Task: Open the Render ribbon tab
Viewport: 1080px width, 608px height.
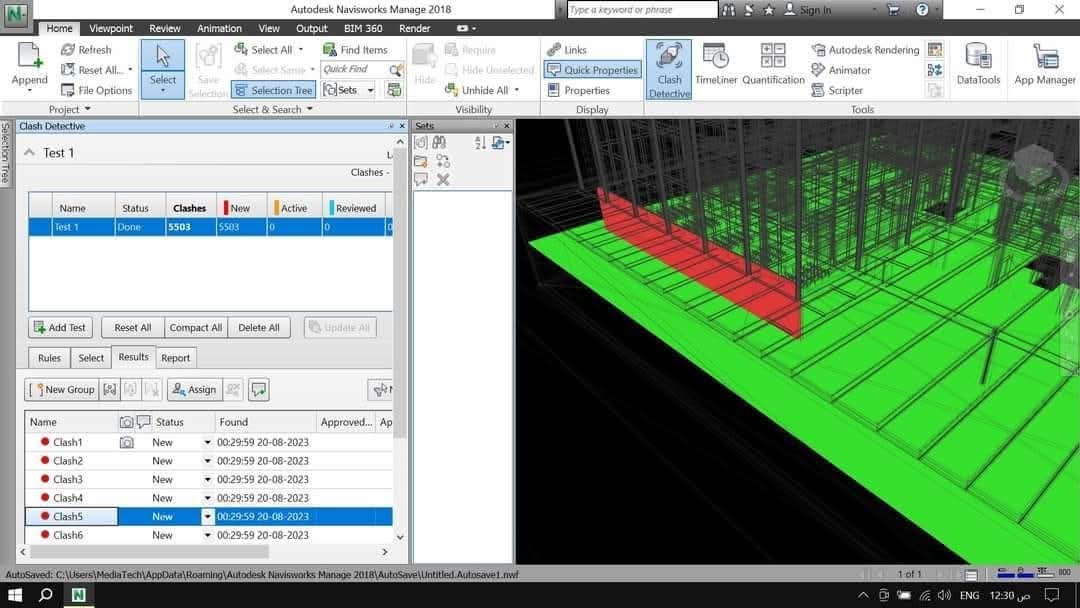Action: point(414,28)
